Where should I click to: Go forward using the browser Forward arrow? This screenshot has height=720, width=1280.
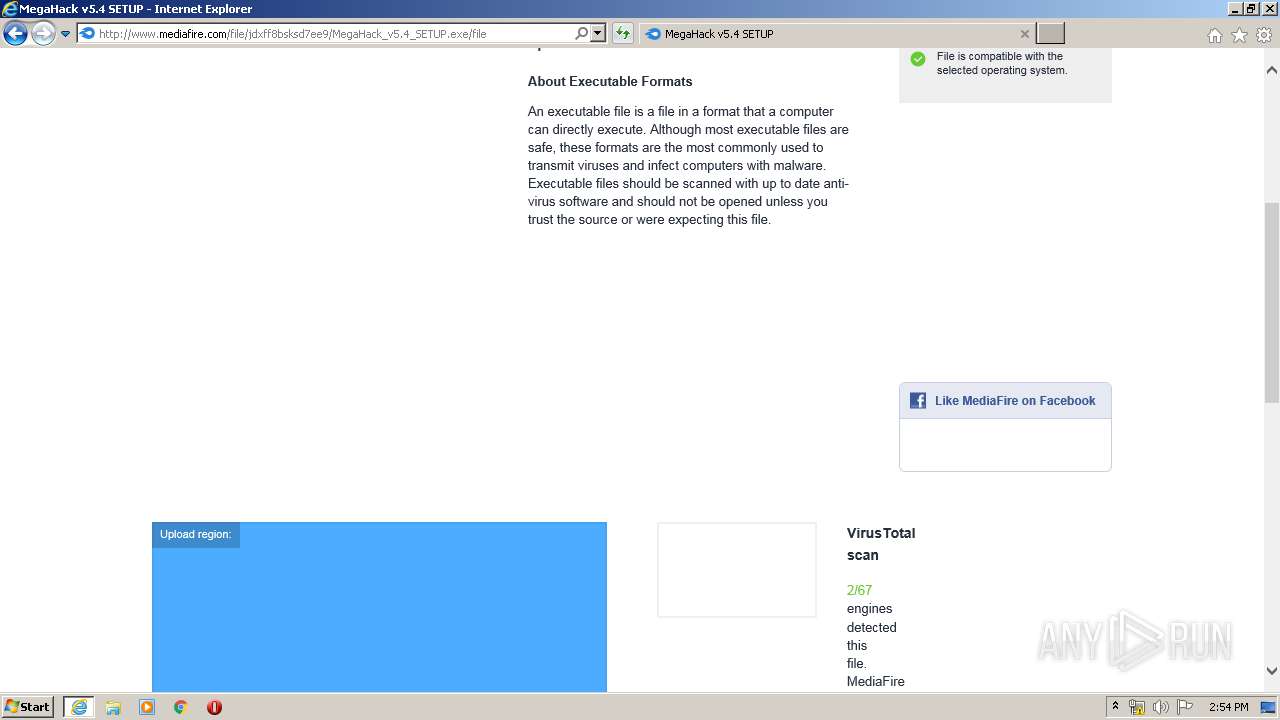pyautogui.click(x=43, y=34)
